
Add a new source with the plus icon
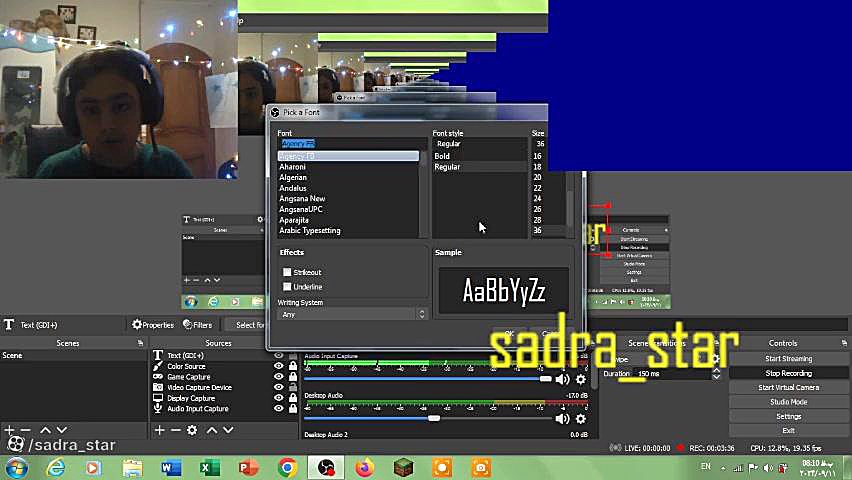coord(159,430)
